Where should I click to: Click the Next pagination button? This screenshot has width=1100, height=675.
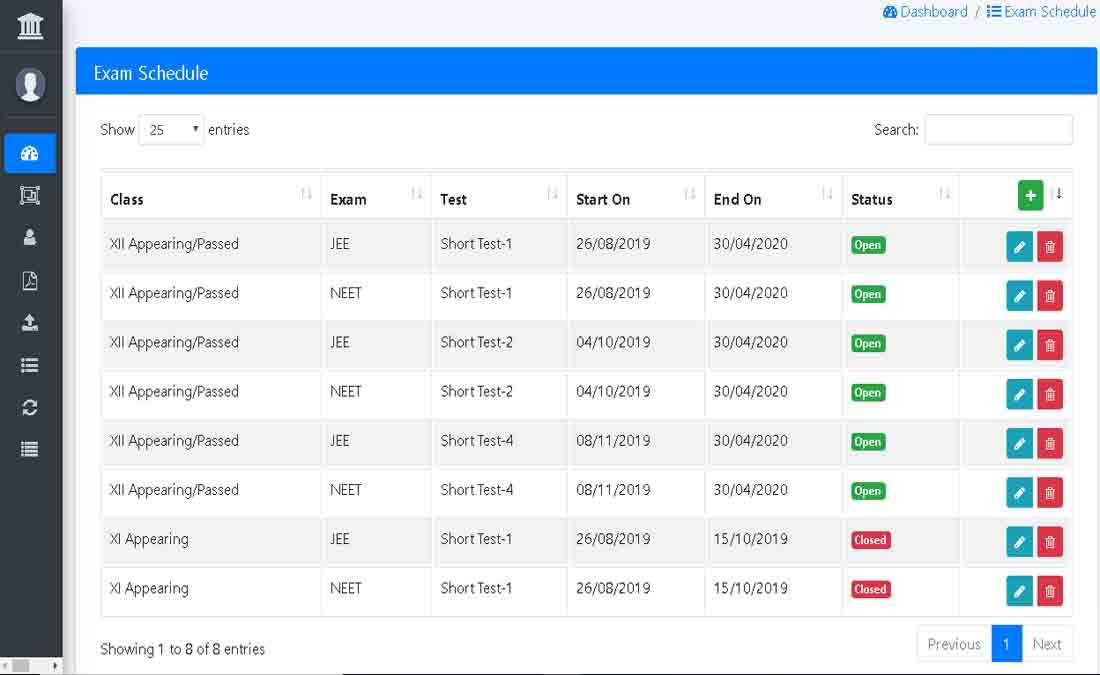click(x=1047, y=644)
